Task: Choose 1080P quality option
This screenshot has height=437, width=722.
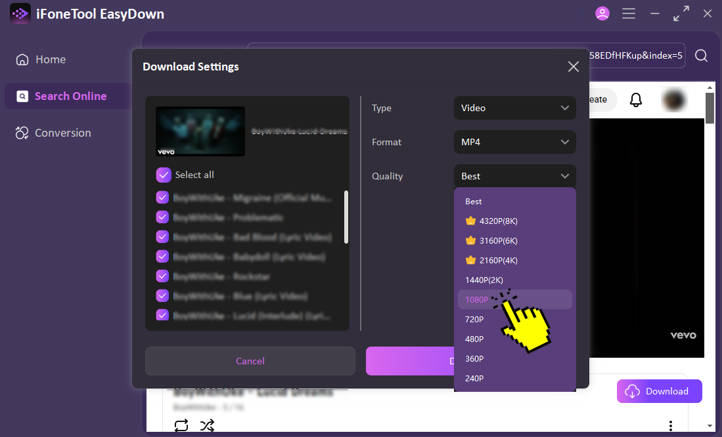Action: [515, 300]
